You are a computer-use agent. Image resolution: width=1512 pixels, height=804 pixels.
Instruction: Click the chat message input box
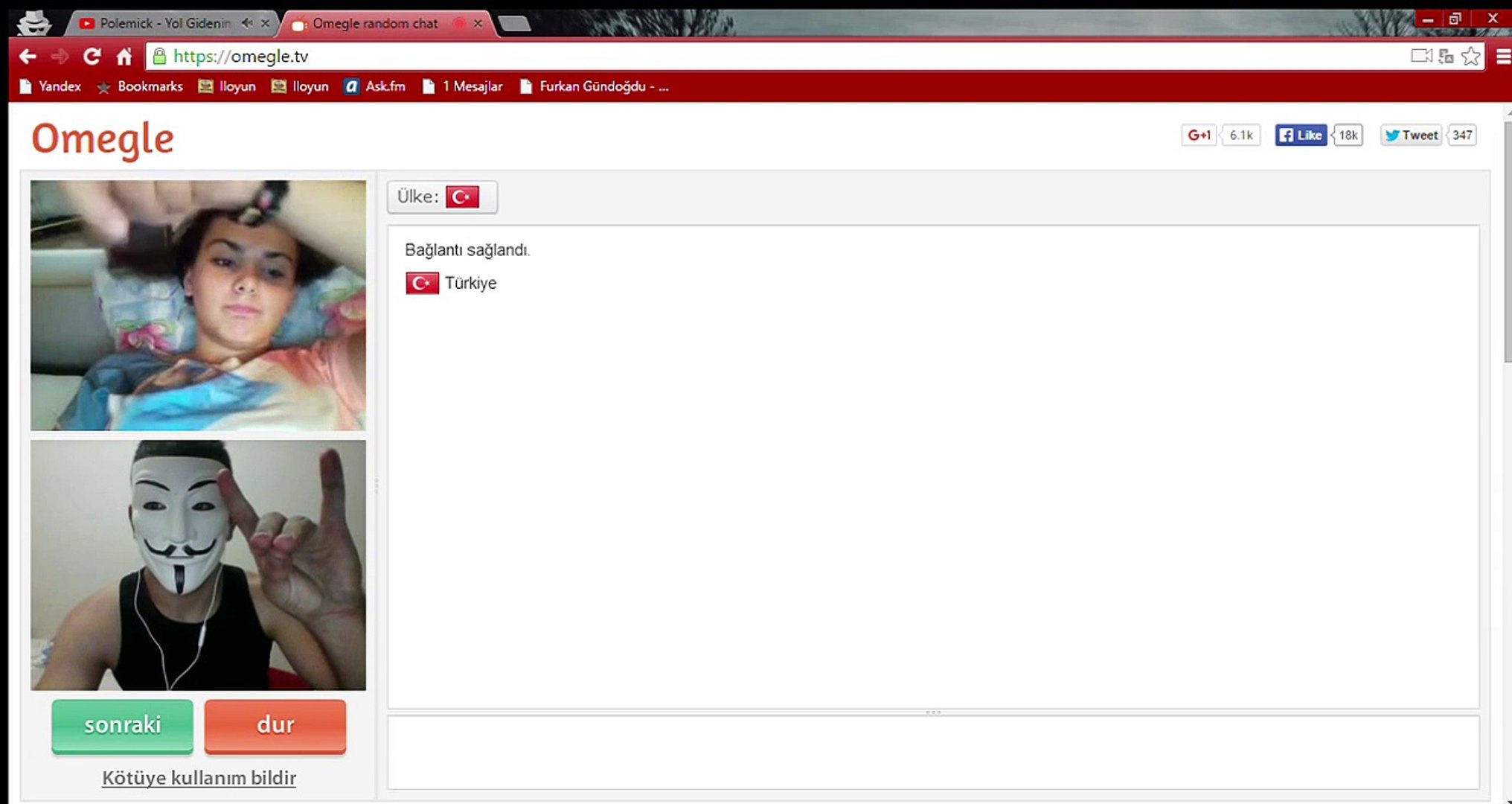click(x=932, y=752)
